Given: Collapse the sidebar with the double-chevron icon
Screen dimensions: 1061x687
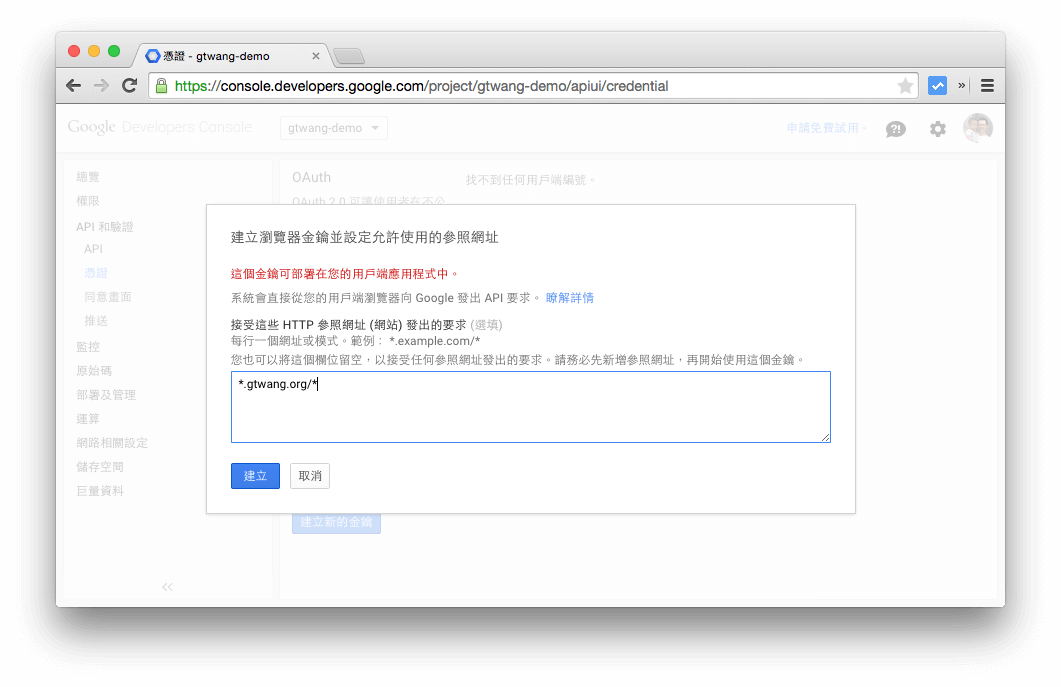Looking at the screenshot, I should click(x=167, y=587).
